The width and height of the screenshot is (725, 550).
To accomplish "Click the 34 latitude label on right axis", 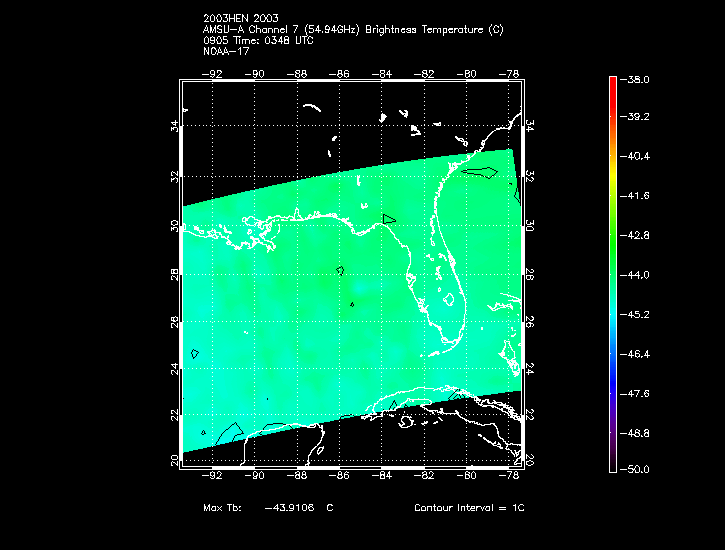I will pyautogui.click(x=530, y=125).
